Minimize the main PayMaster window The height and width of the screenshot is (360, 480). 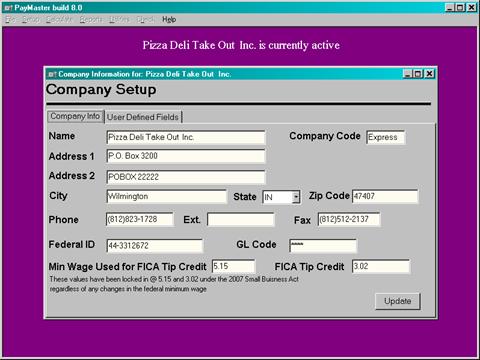coord(450,7)
